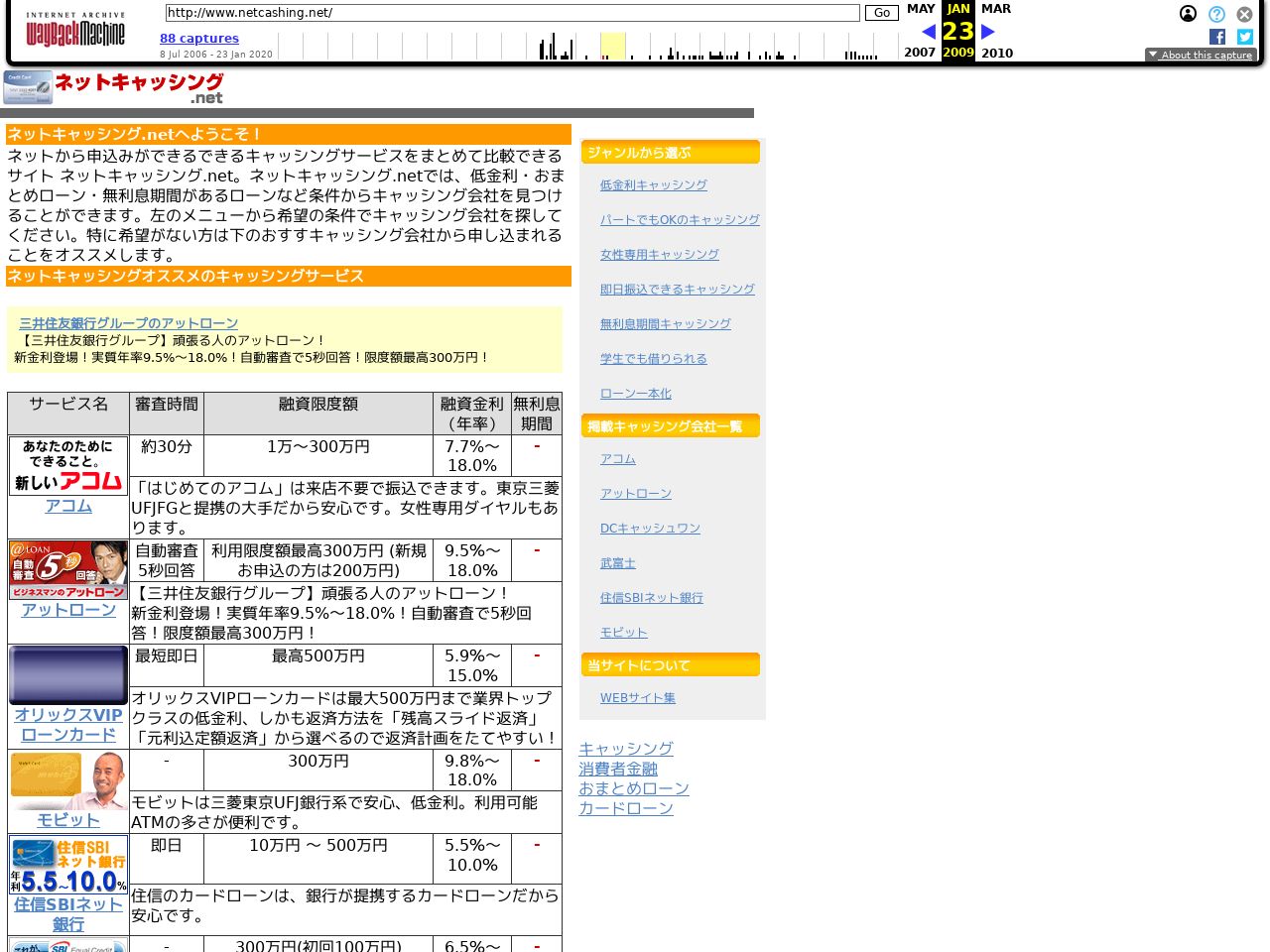Click the Wayback Machine logo
The image size is (1270, 952).
pyautogui.click(x=75, y=31)
